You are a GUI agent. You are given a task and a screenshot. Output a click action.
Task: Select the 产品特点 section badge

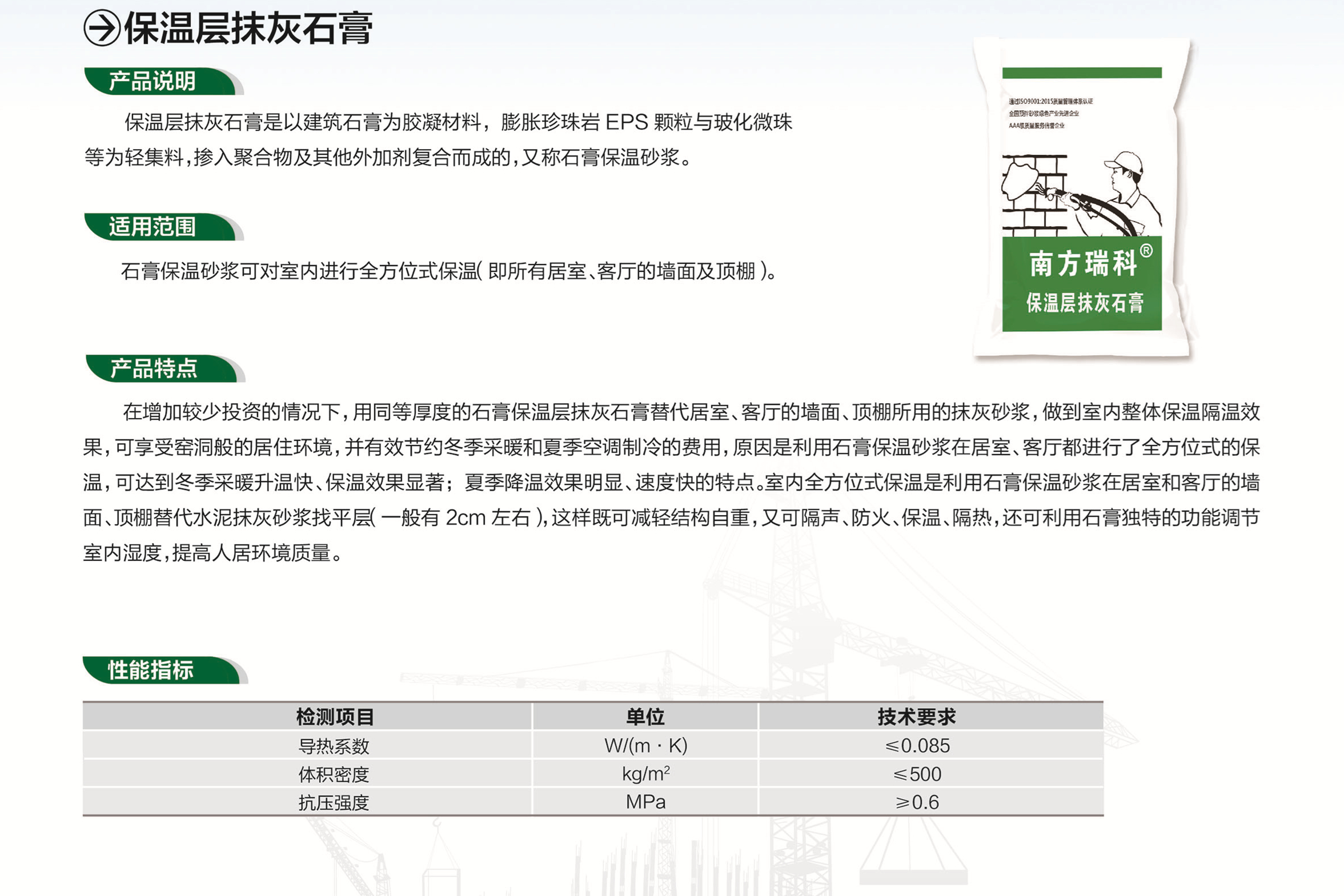(x=154, y=368)
